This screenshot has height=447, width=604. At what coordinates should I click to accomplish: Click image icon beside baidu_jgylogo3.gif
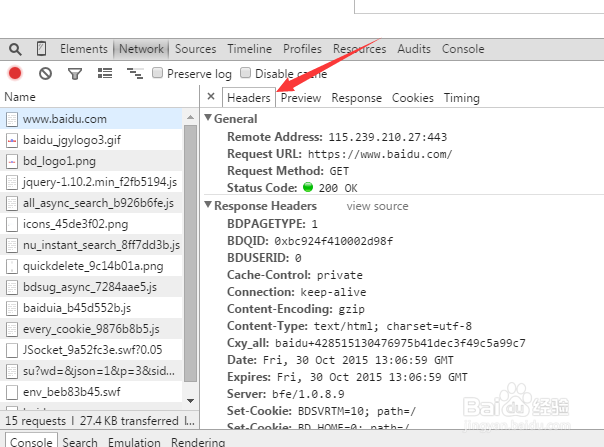pyautogui.click(x=12, y=140)
